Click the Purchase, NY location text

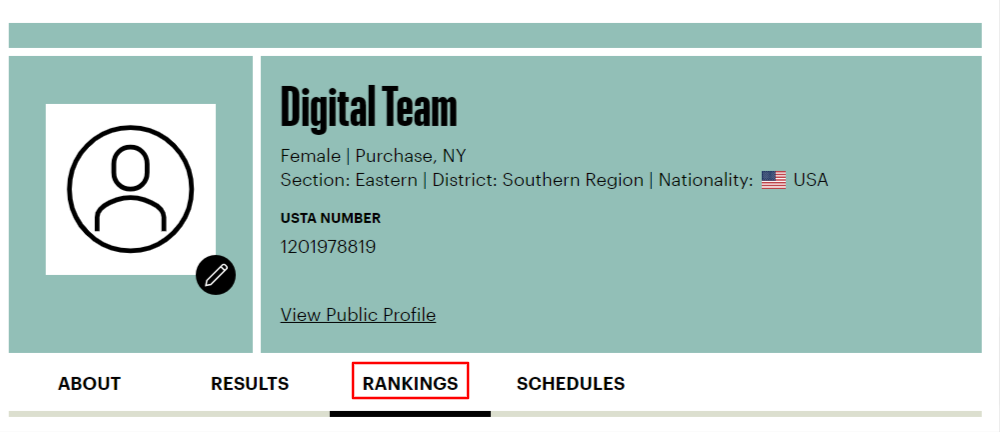[x=411, y=156]
